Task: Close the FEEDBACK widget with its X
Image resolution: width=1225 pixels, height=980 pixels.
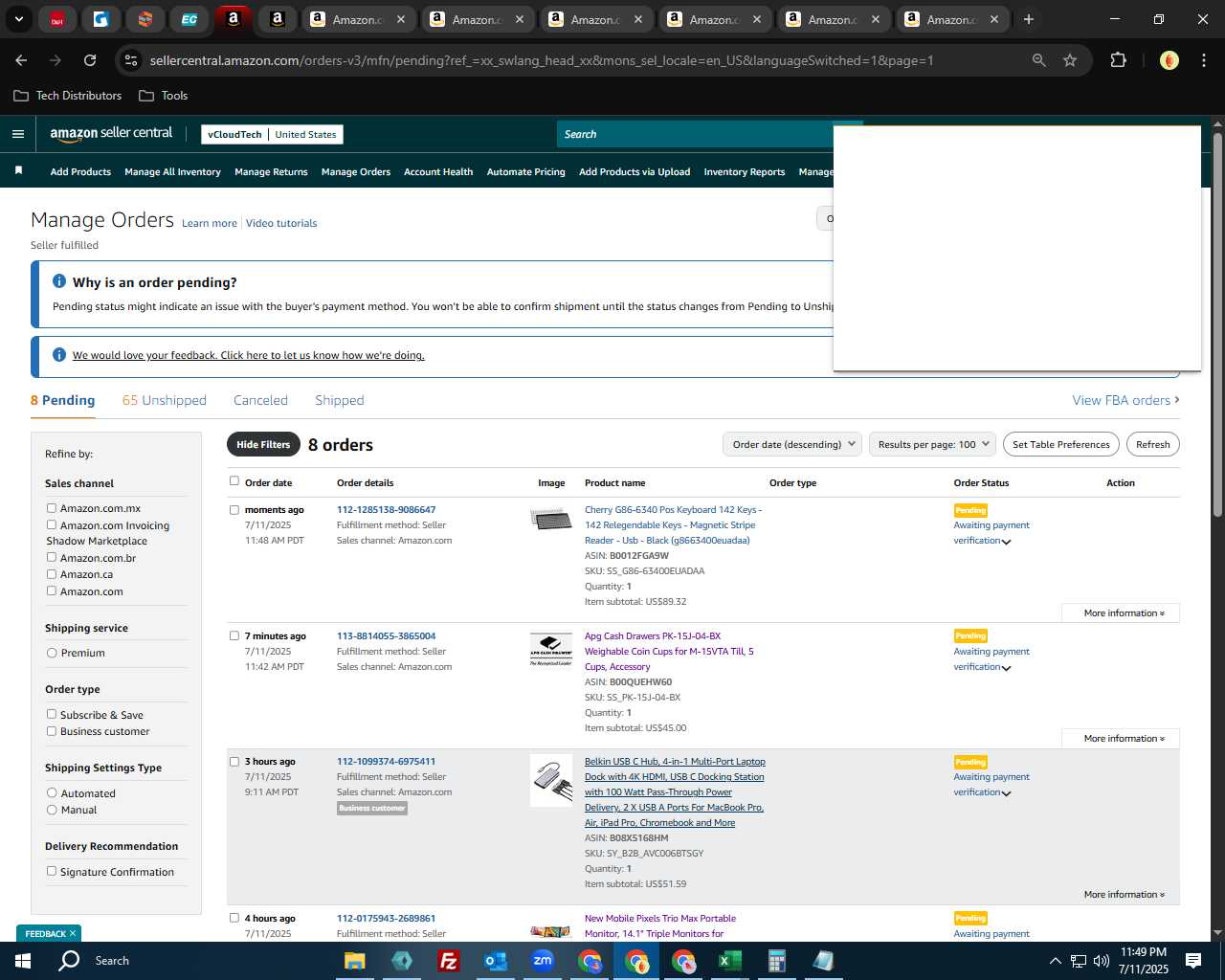Action: point(73,933)
